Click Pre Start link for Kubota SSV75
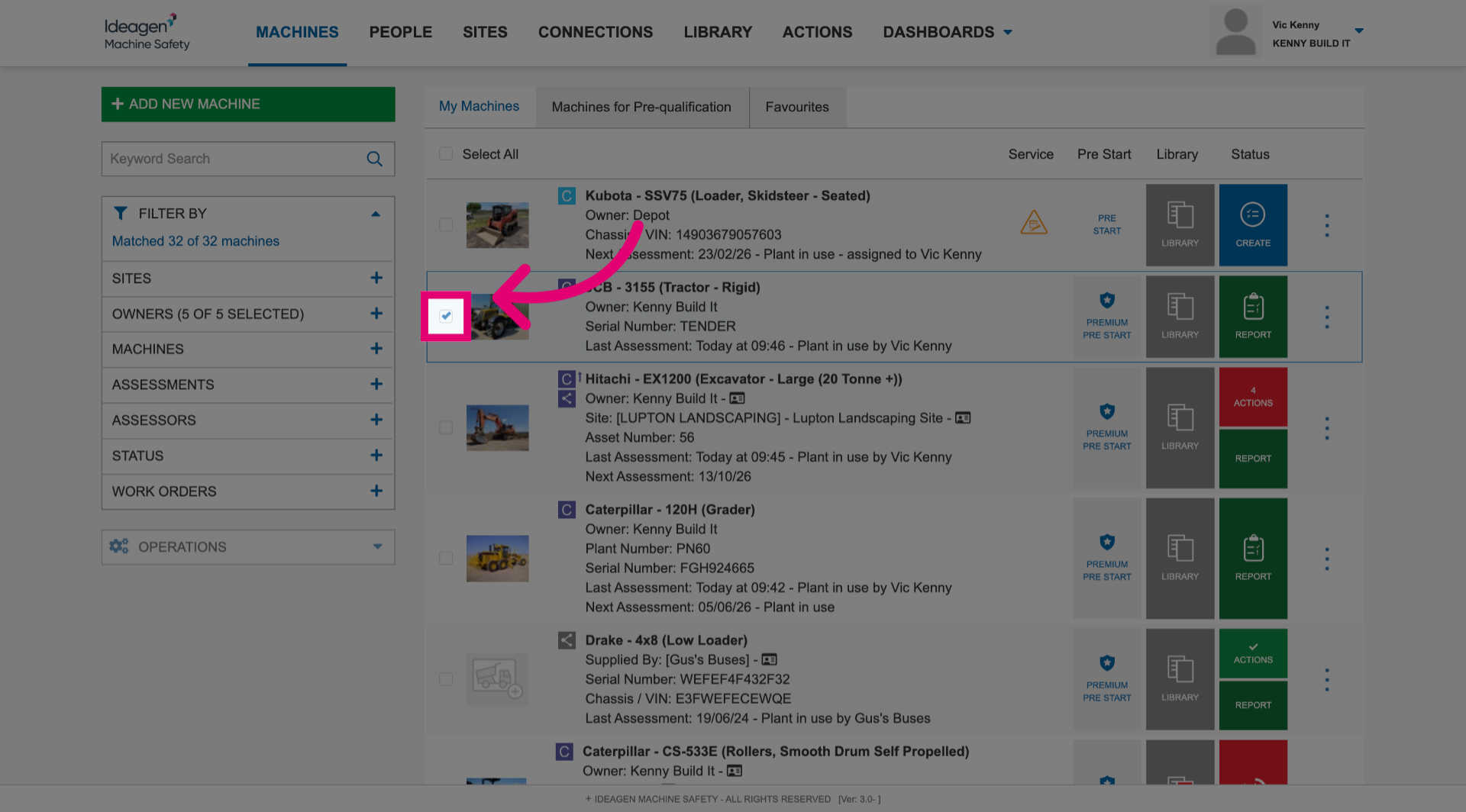1466x812 pixels. pos(1107,224)
